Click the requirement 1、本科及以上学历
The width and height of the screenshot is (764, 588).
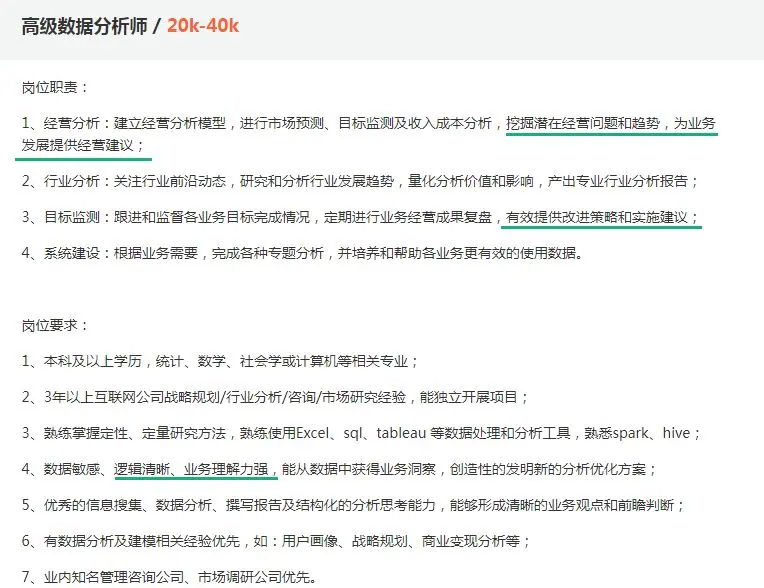[x=220, y=361]
